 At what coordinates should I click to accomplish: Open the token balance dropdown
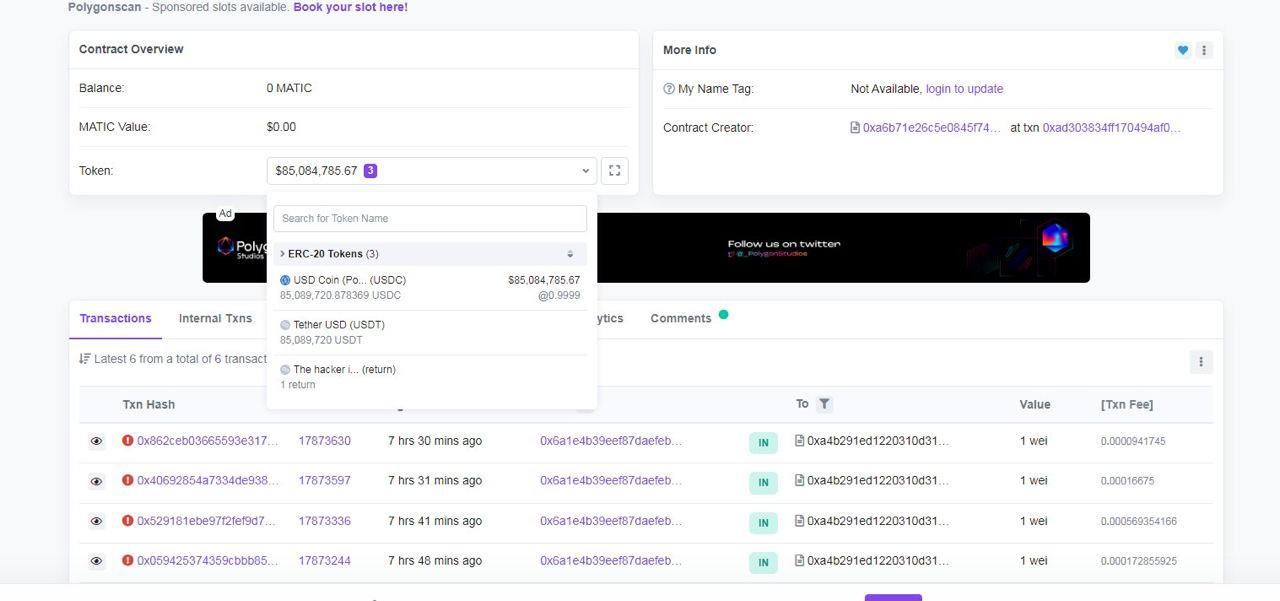coord(432,171)
